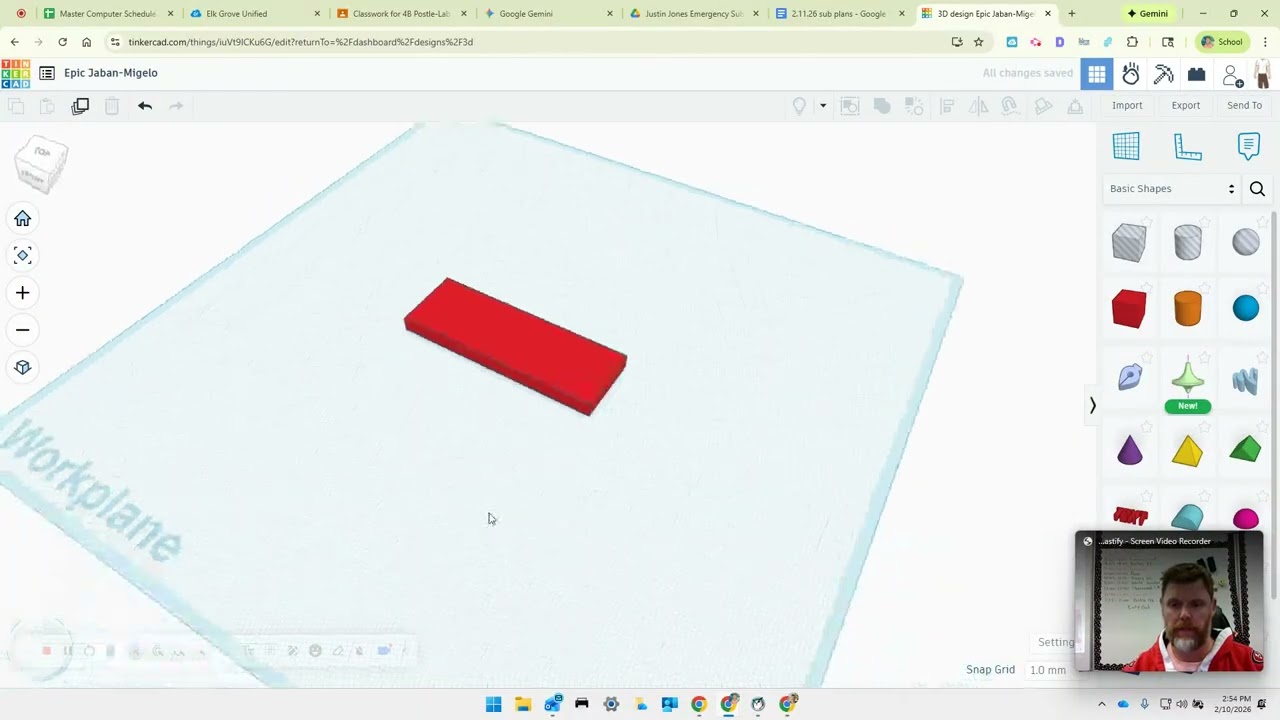The width and height of the screenshot is (1280, 720).
Task: Click the Mirror tool icon
Action: pos(979,106)
